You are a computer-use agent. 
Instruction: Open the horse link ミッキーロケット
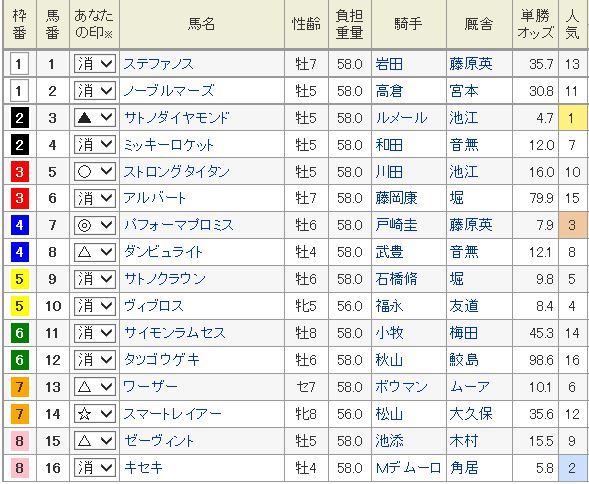(x=169, y=145)
